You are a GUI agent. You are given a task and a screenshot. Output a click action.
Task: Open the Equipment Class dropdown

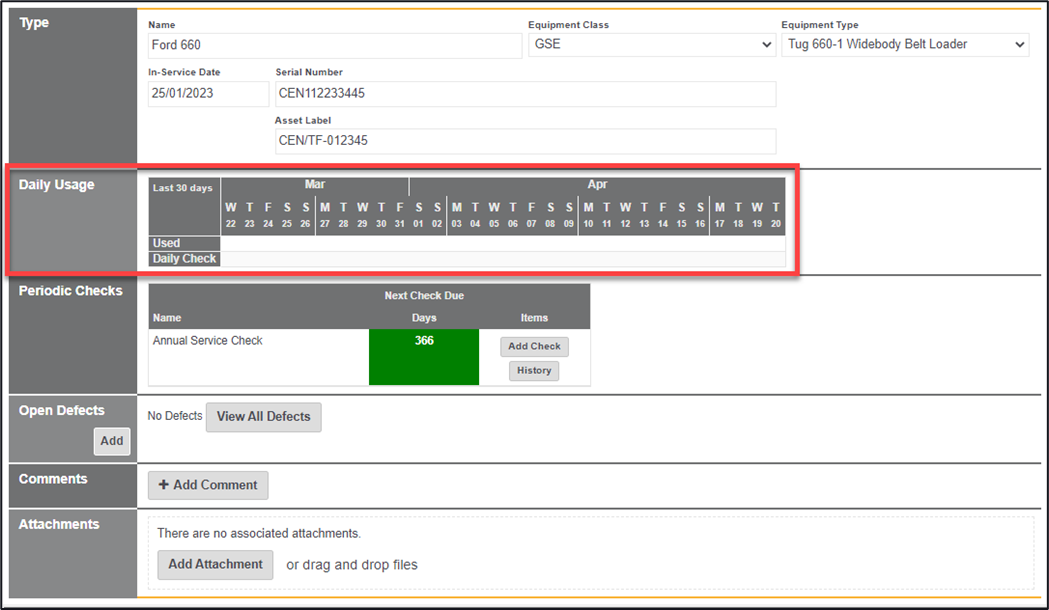point(652,45)
